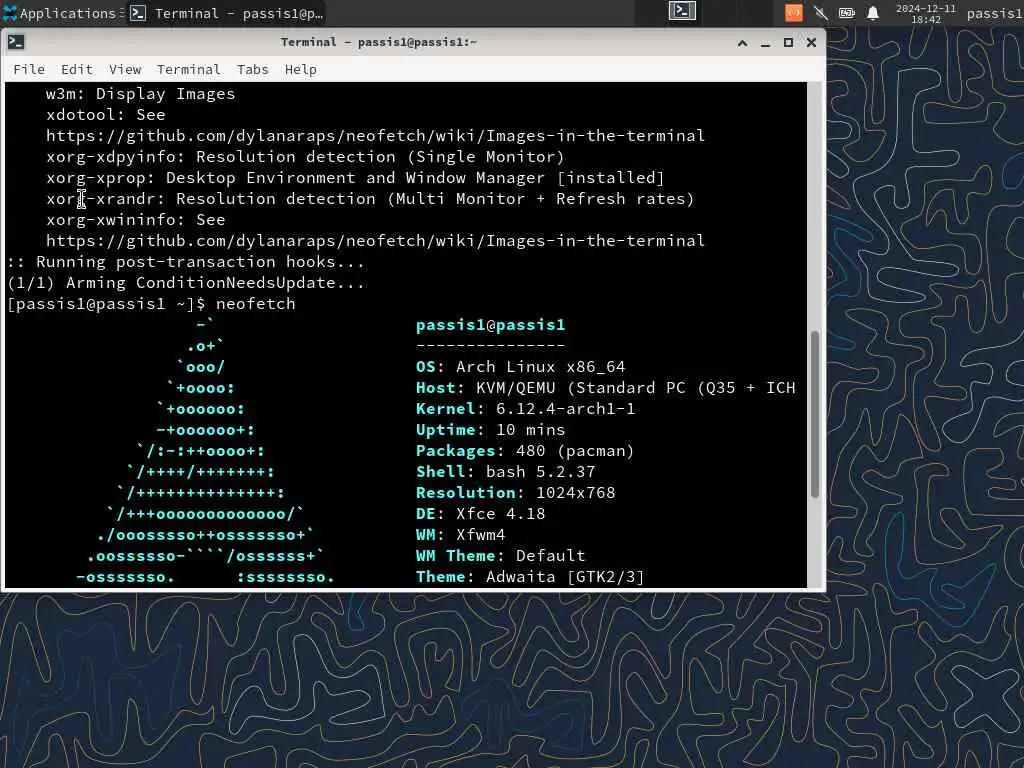Minimize the Terminal window
The image size is (1024, 768).
(x=765, y=43)
